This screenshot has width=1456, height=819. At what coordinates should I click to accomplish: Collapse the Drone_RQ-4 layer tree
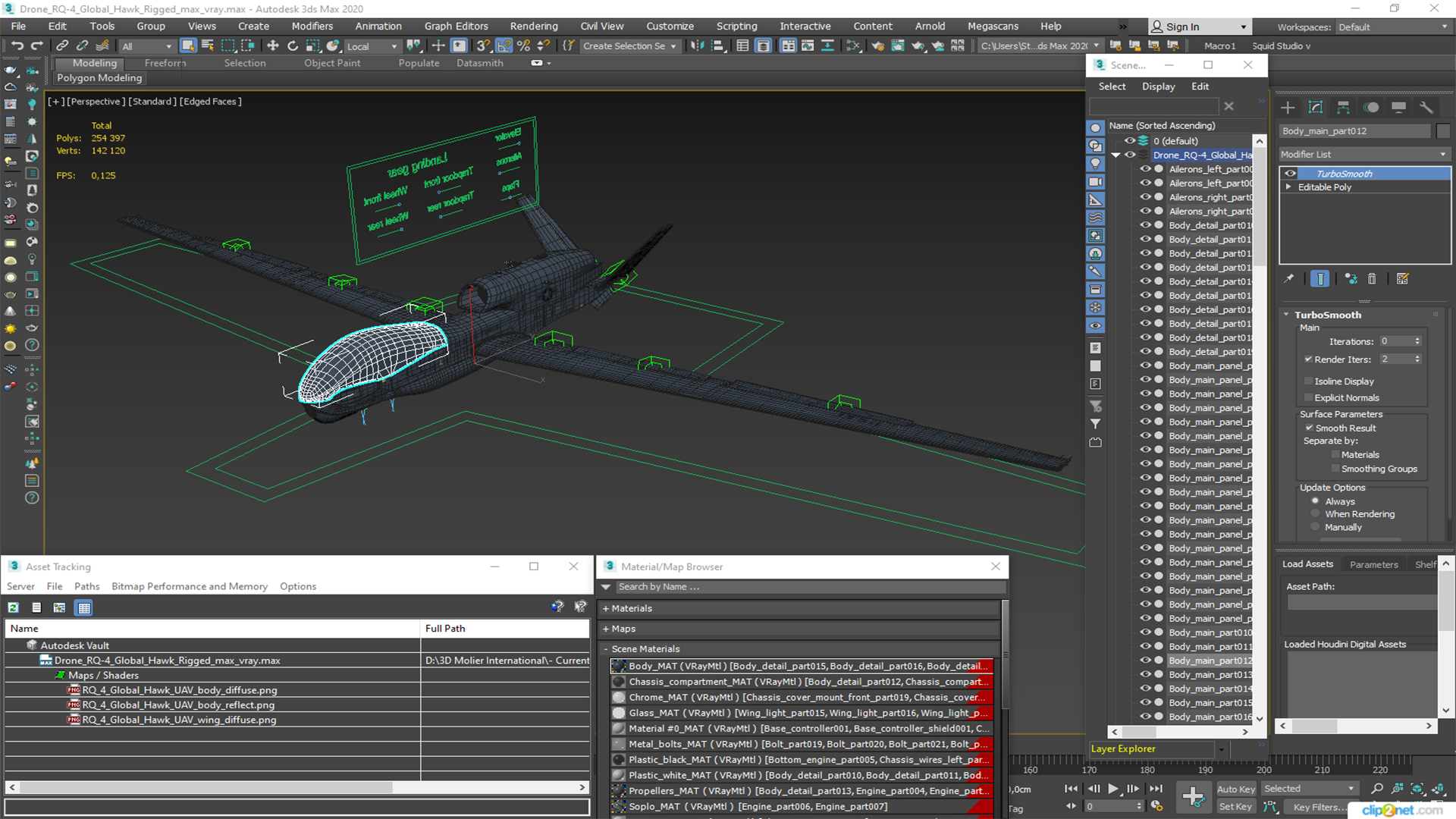(x=1116, y=155)
